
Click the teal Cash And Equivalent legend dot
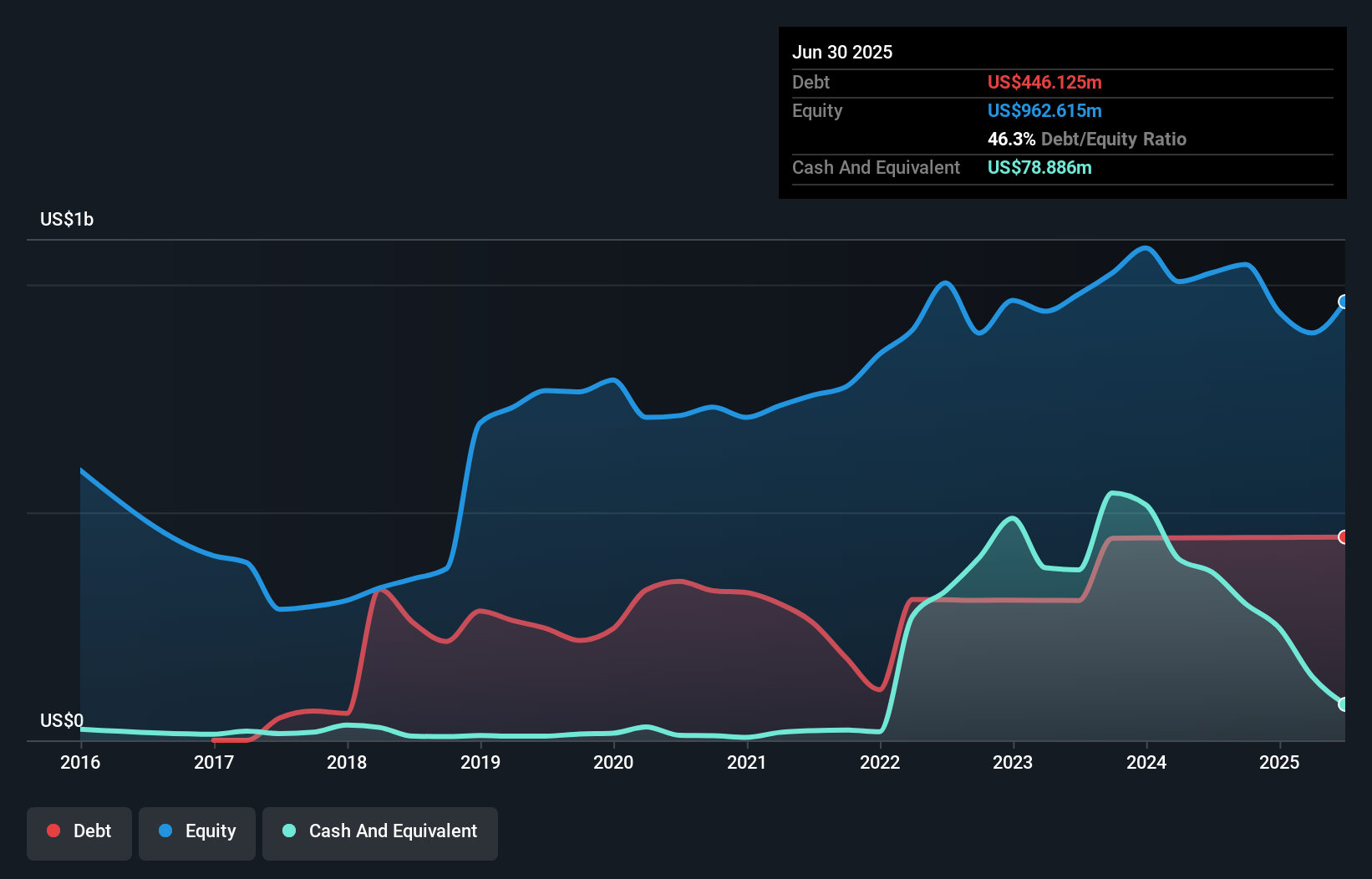[289, 831]
